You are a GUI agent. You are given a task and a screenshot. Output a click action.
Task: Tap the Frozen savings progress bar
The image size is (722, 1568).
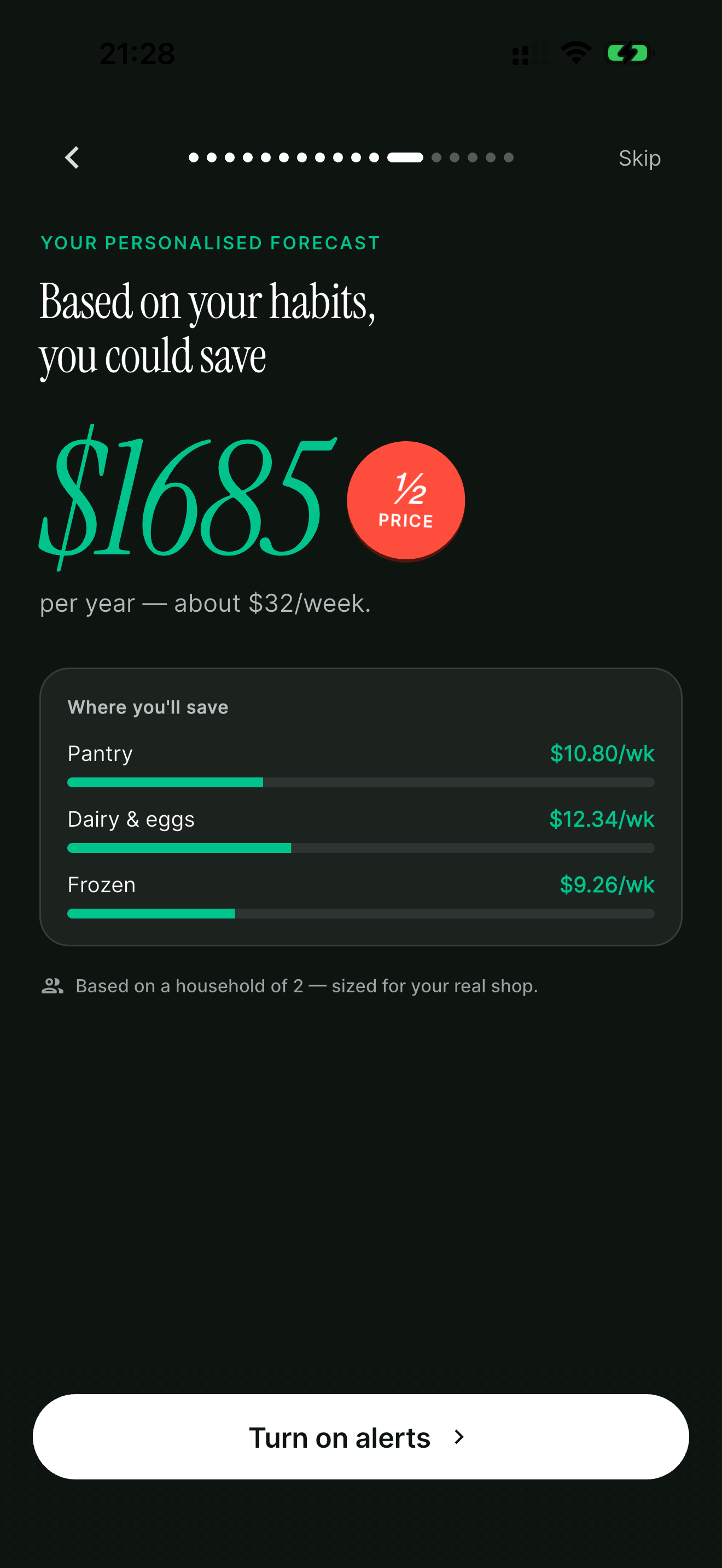pos(360,914)
